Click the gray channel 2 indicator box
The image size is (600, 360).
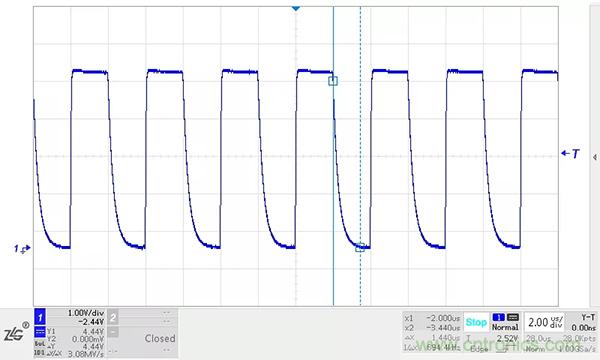click(112, 317)
